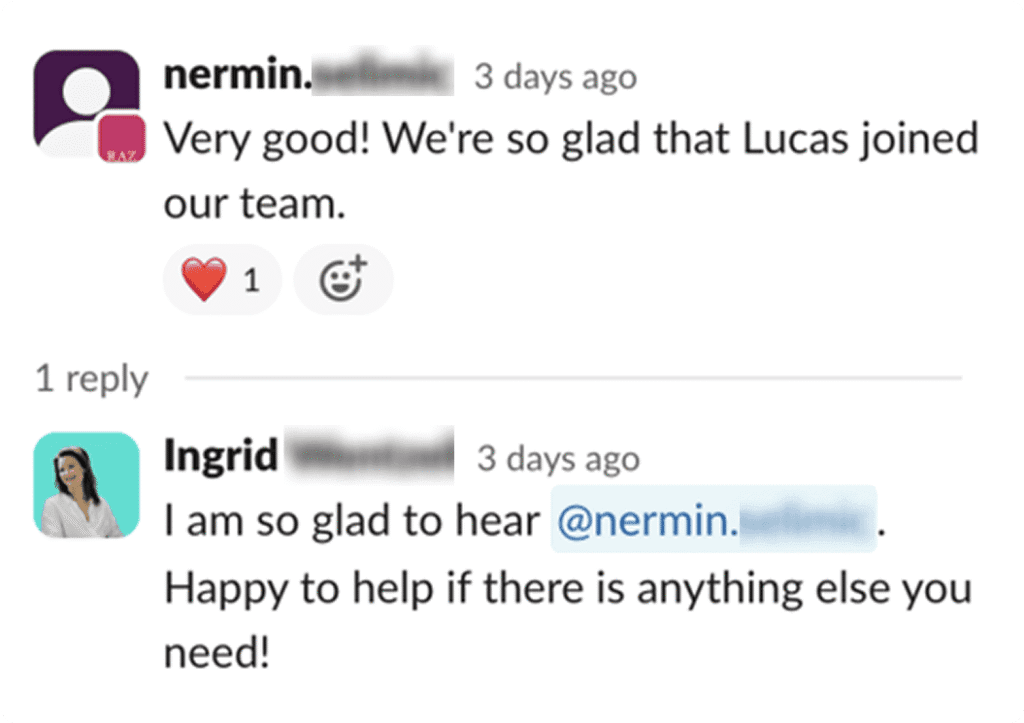
Task: Click the add reaction smiley icon
Action: point(344,280)
